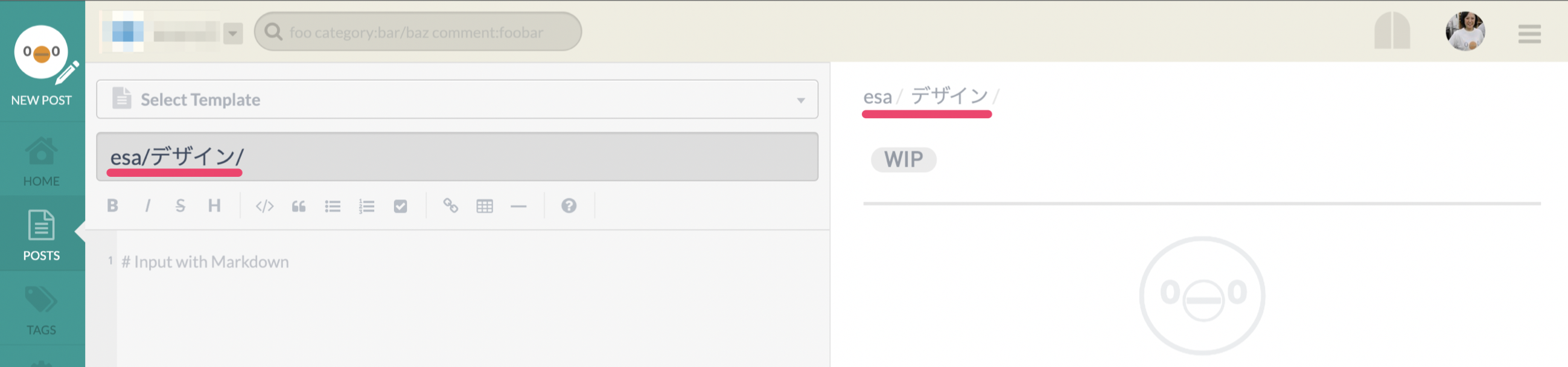Add a blockquote using the quote icon
The width and height of the screenshot is (1568, 367).
299,206
